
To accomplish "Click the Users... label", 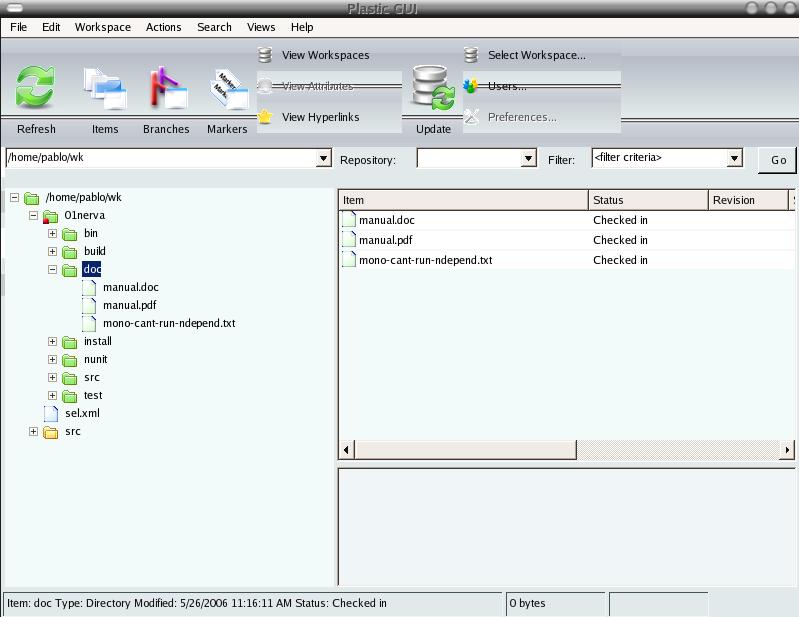I will [507, 86].
